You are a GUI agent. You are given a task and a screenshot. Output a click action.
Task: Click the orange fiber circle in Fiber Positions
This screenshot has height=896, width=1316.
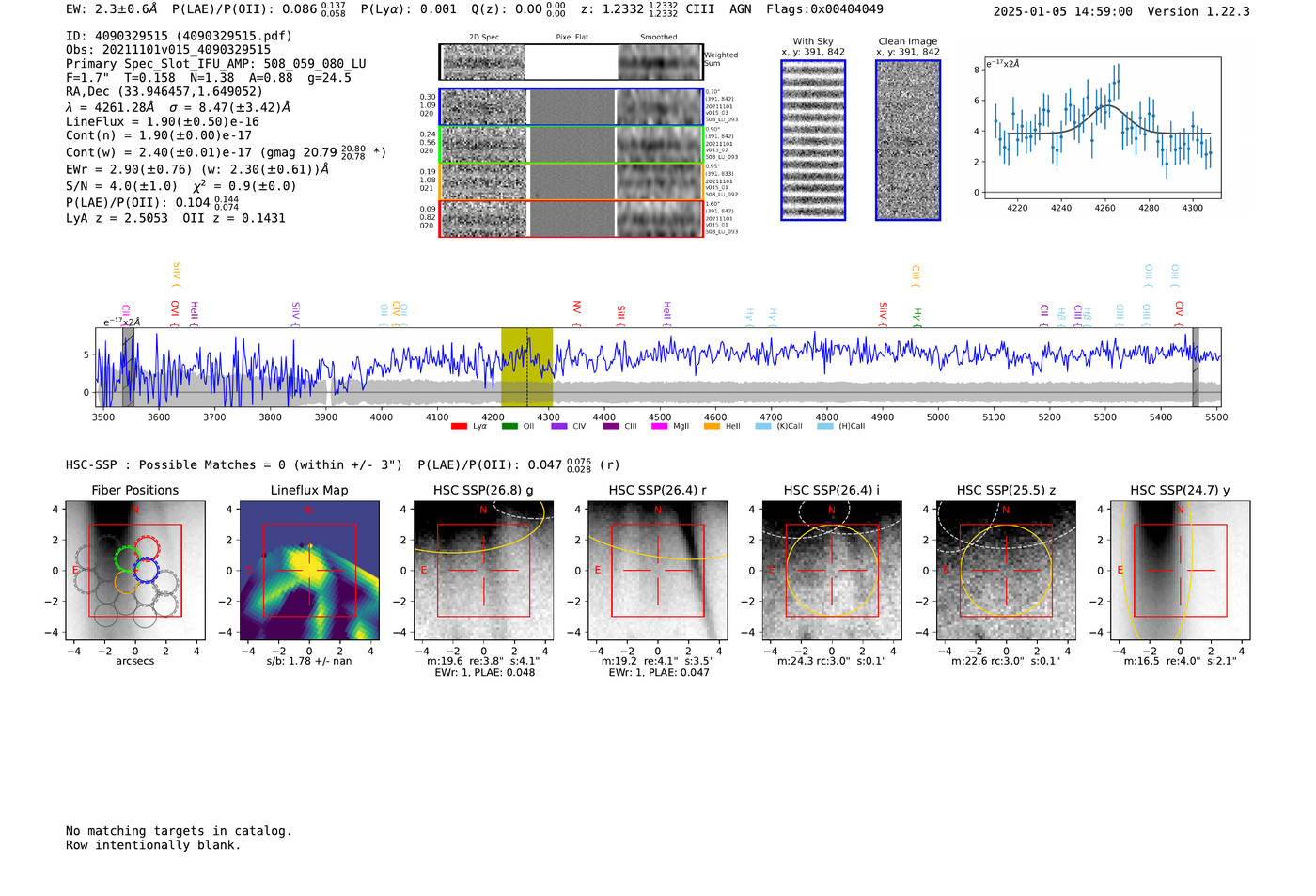click(126, 581)
